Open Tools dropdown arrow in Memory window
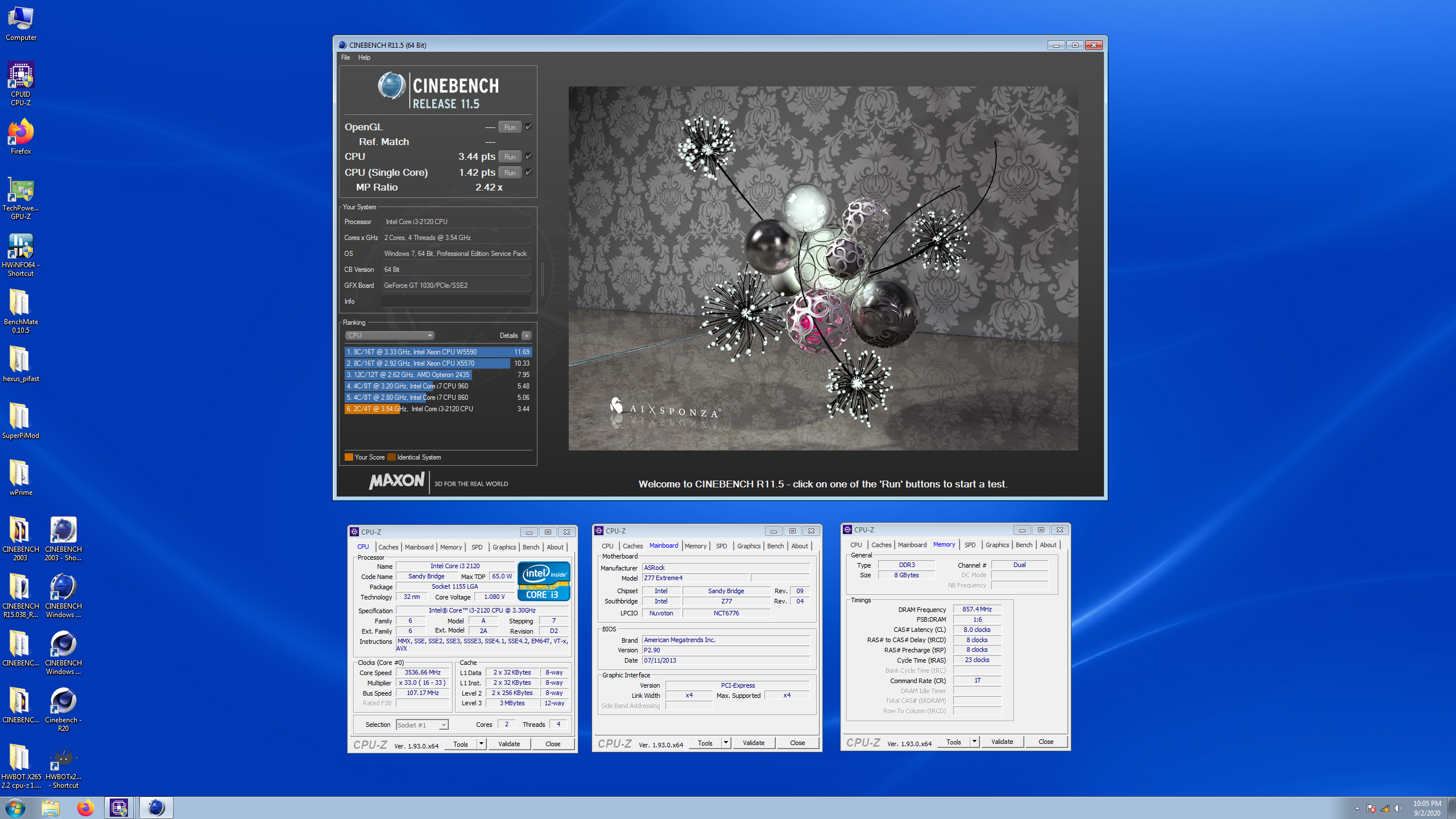The height and width of the screenshot is (819, 1456). [x=974, y=741]
